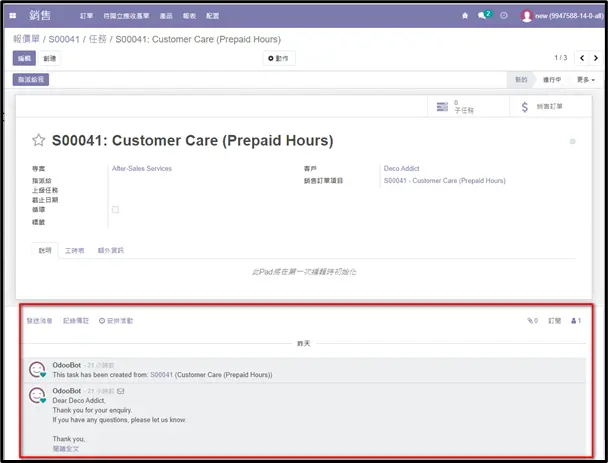Click 安排活動 schedule activity in chatter
This screenshot has height=463, width=608.
pyautogui.click(x=116, y=321)
